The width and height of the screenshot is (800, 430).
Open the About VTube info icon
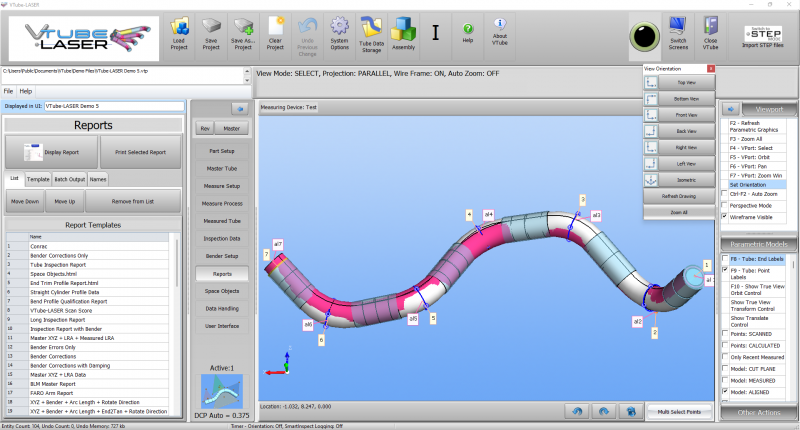[x=500, y=24]
